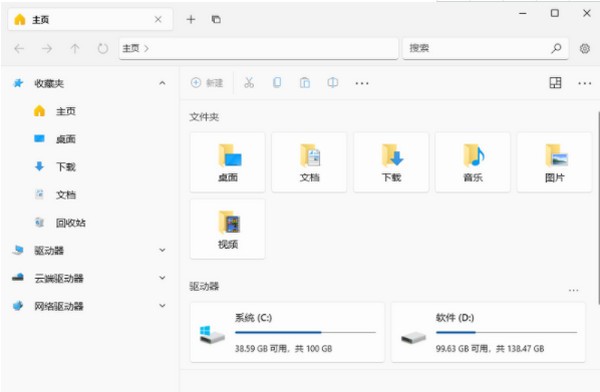Click the 38.59 GB 可用 text
600x392 pixels.
[x=261, y=349]
